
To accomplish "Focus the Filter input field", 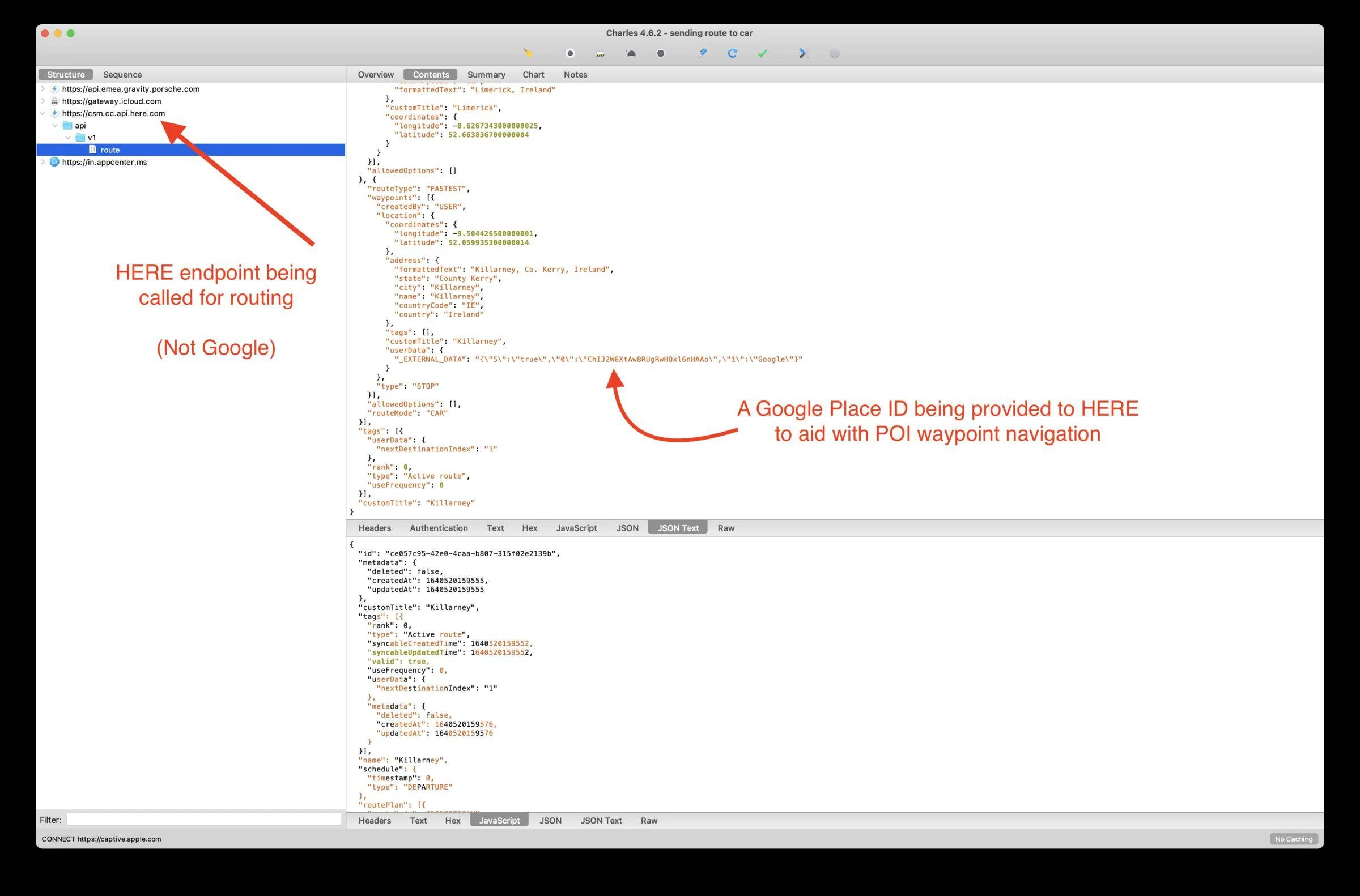I will (x=203, y=820).
